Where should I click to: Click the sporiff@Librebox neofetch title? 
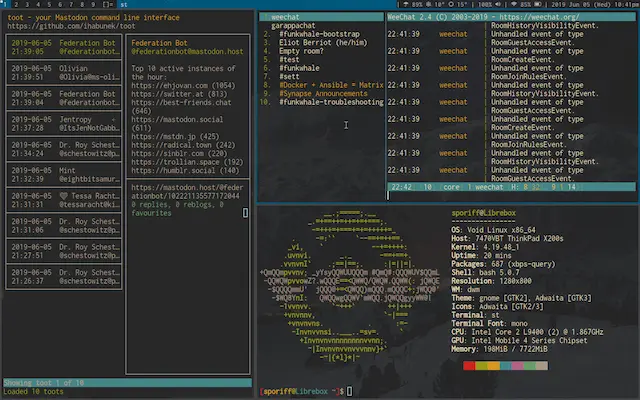pyautogui.click(x=483, y=213)
